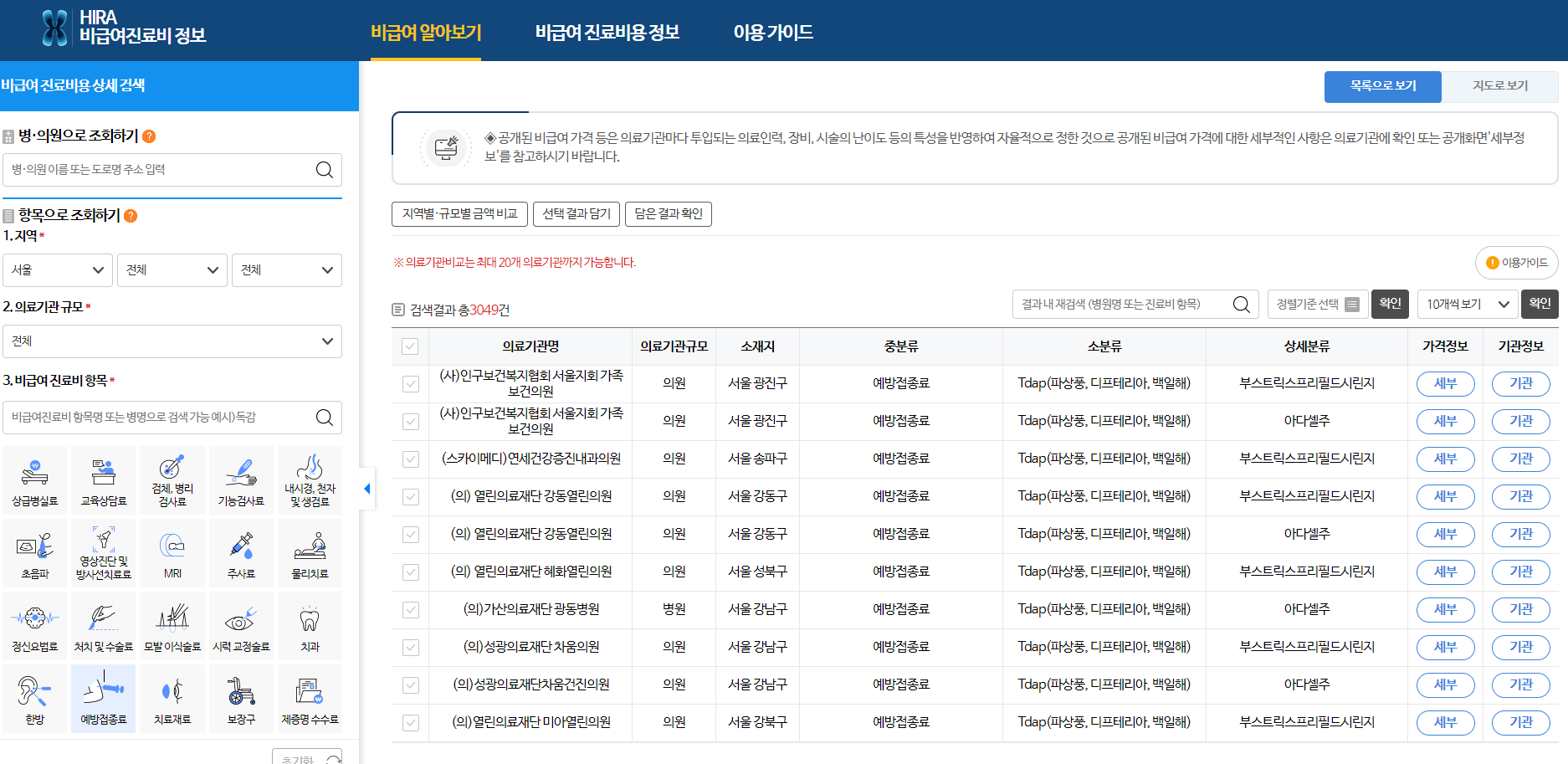Select the 한방 (oriental medicine) icon
The image size is (1568, 764).
coord(34,698)
